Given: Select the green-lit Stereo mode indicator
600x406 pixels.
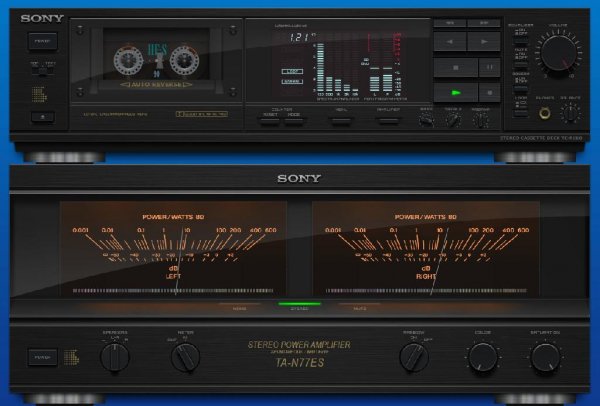Looking at the screenshot, I should [x=300, y=306].
